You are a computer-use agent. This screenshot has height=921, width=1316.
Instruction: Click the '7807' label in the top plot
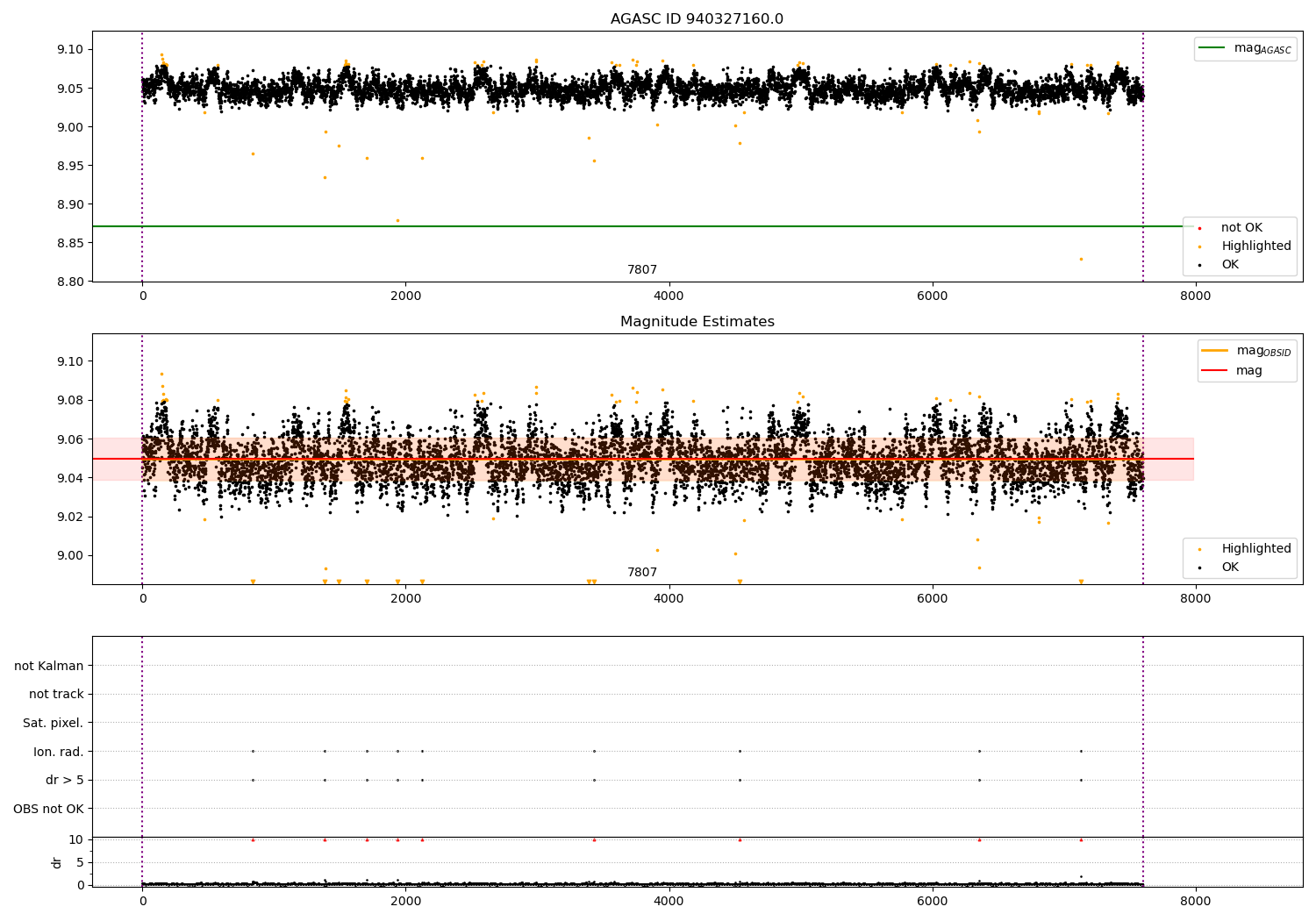pos(642,270)
